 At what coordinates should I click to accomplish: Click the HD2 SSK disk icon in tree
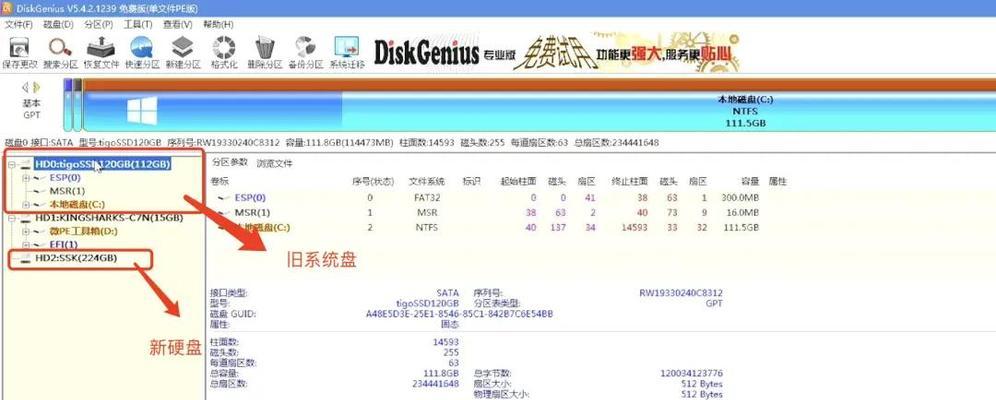pos(25,258)
